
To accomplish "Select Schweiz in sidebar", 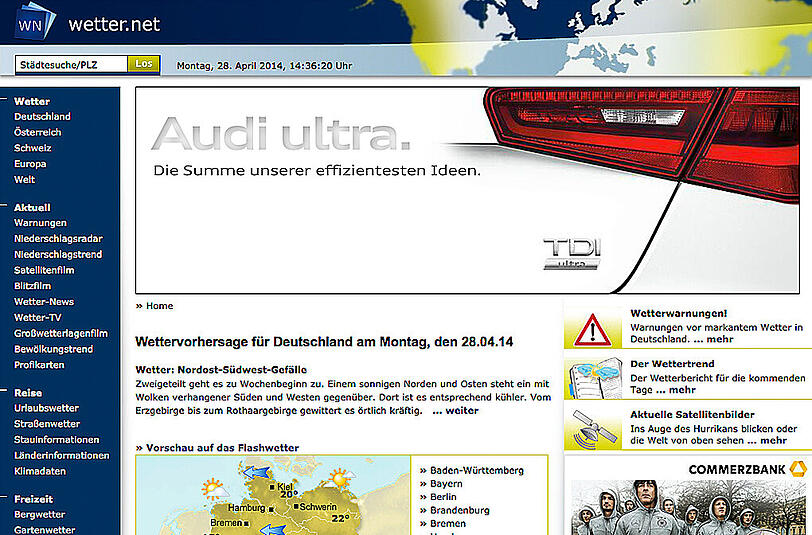I will pyautogui.click(x=33, y=148).
